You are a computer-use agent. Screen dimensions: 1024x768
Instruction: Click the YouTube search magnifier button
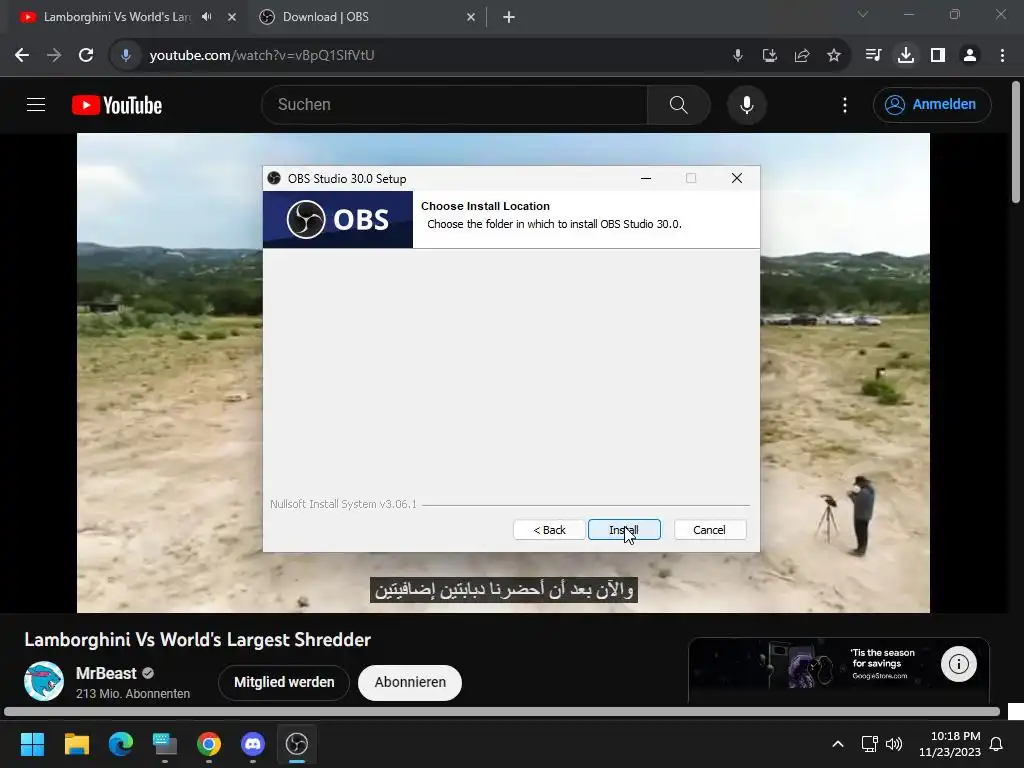[x=679, y=104]
